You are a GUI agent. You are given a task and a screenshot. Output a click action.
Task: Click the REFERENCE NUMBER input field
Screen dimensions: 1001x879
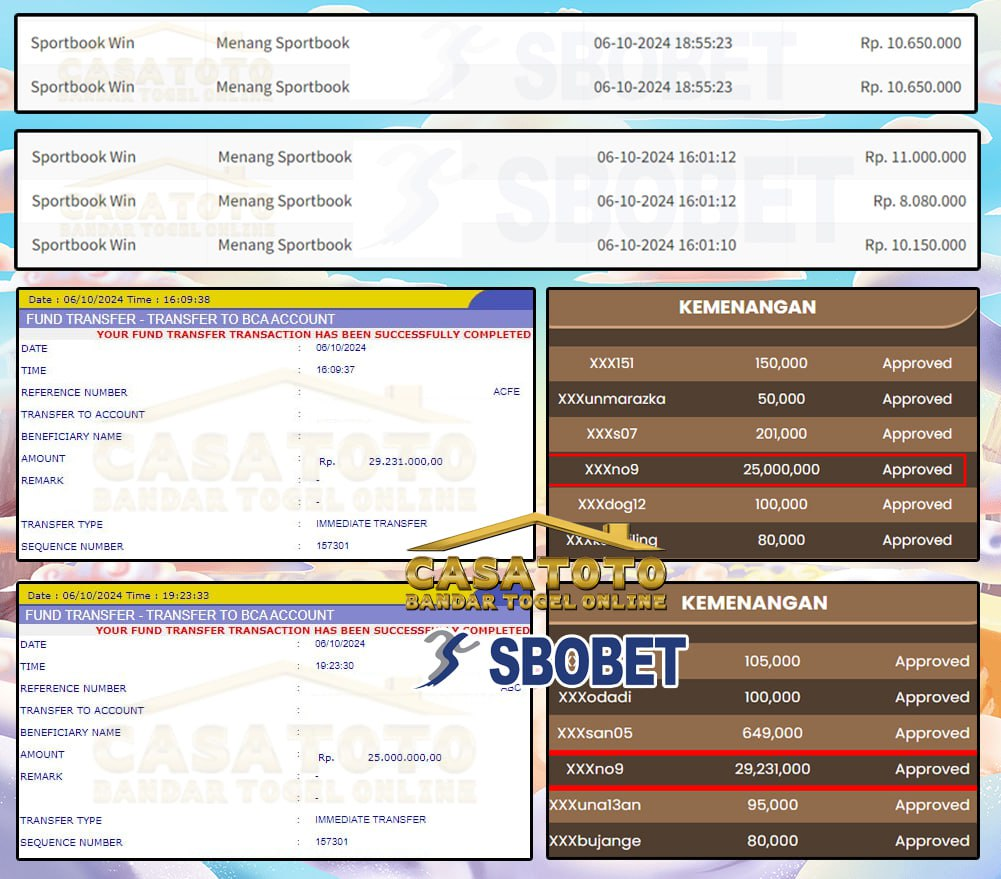coord(400,392)
